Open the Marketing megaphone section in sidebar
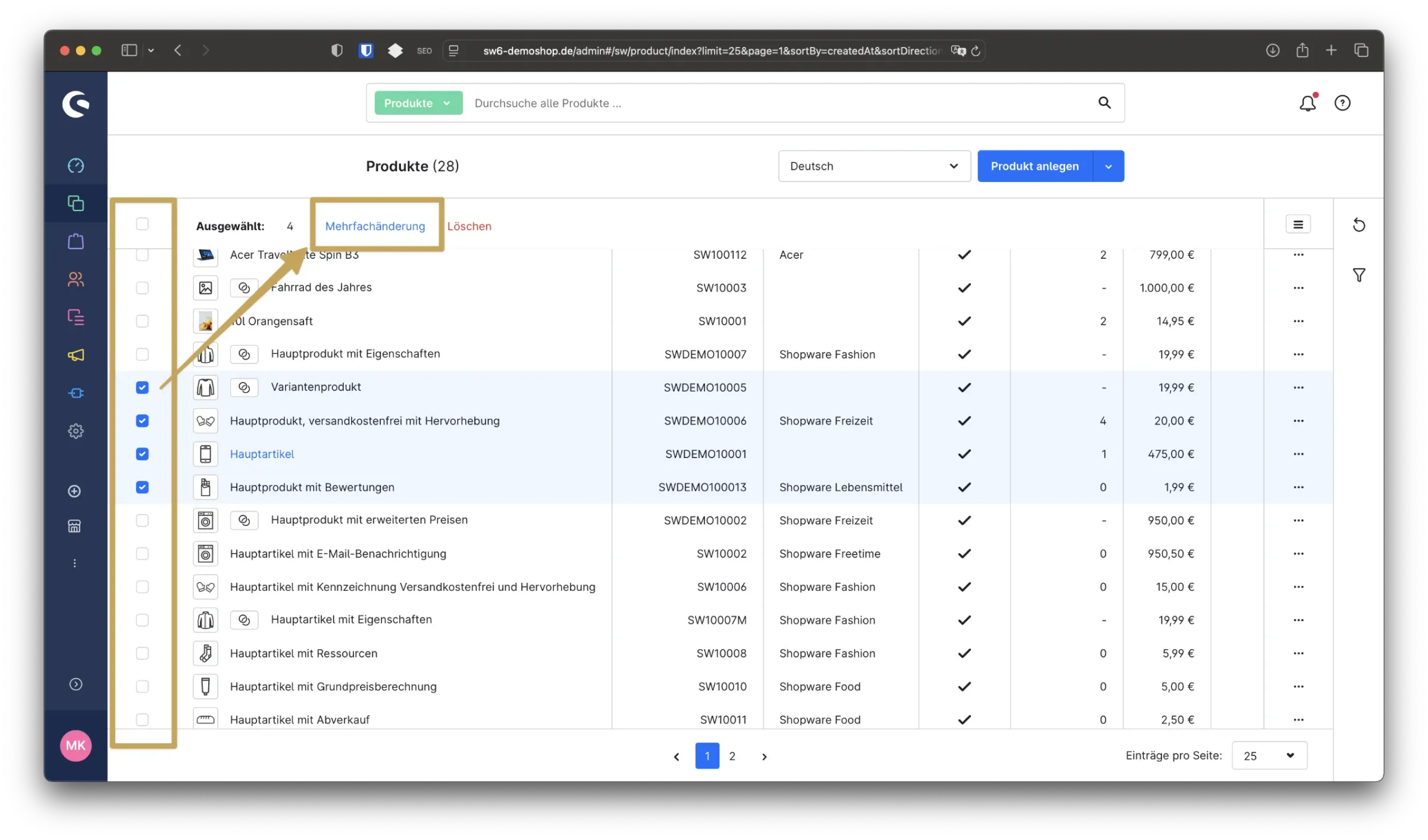The width and height of the screenshot is (1428, 840). coord(76,355)
